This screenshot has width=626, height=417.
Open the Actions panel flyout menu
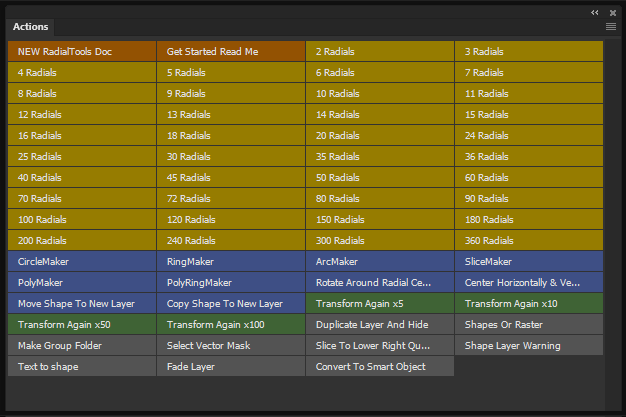[611, 27]
